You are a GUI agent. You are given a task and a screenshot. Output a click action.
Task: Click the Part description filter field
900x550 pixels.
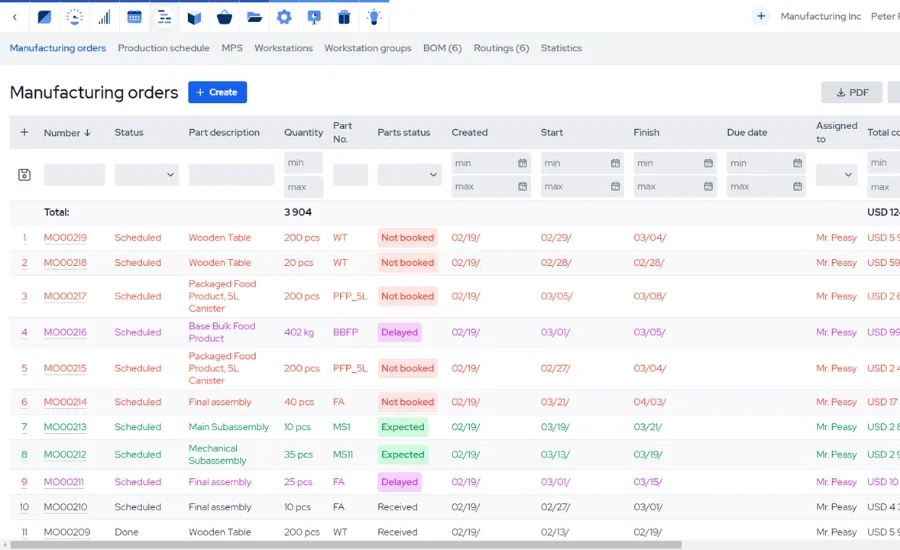231,175
